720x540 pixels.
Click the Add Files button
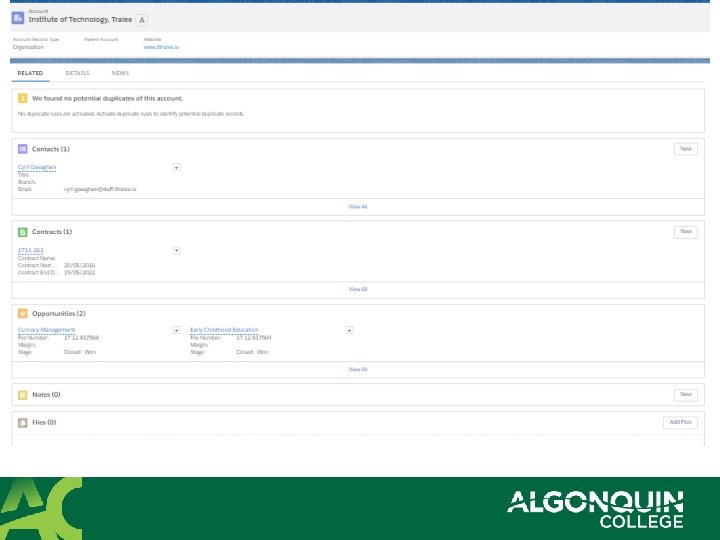[680, 422]
